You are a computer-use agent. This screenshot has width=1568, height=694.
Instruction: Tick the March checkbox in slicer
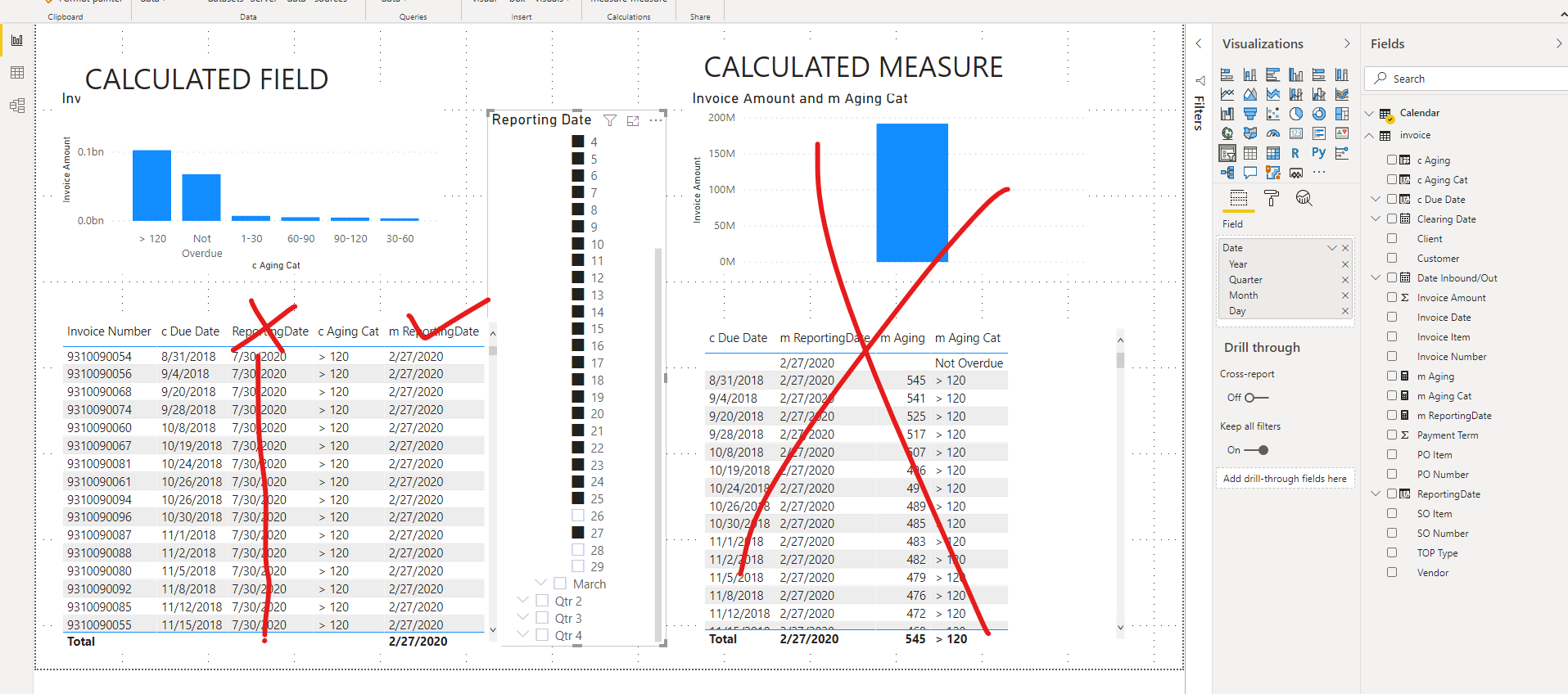click(x=560, y=584)
